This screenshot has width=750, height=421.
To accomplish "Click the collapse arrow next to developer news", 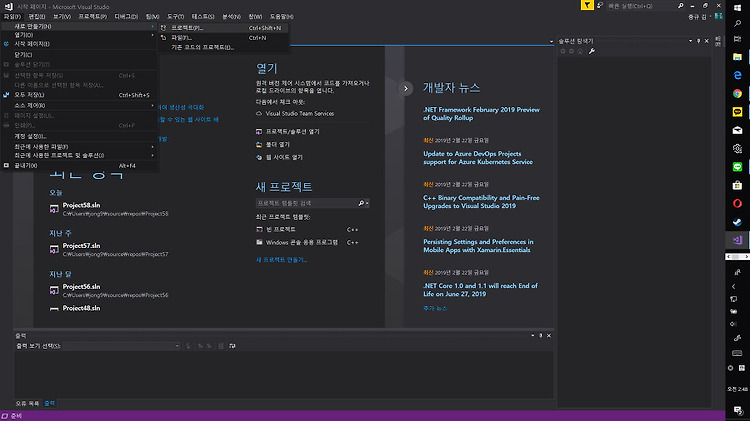I will tap(406, 89).
